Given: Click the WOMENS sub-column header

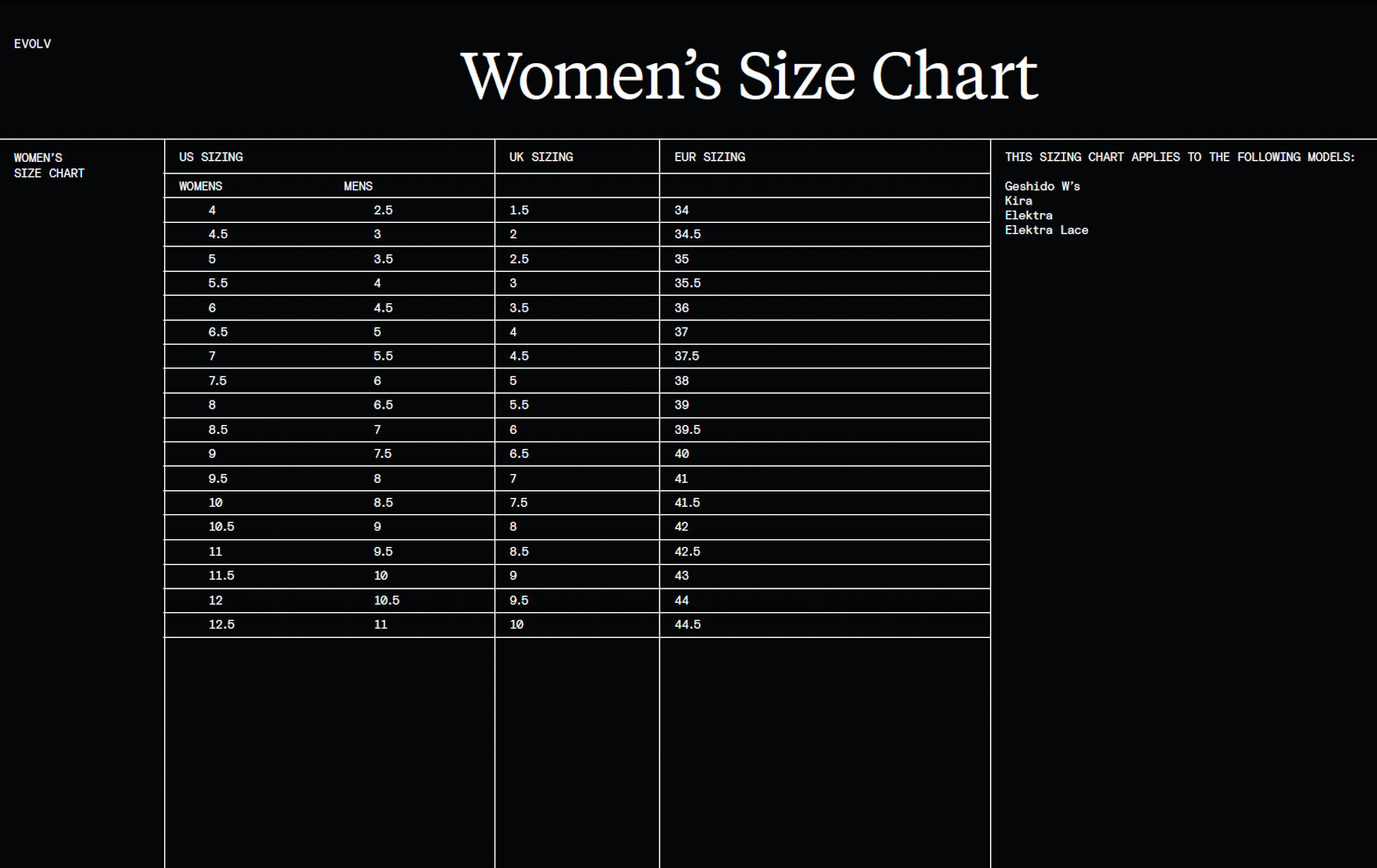Looking at the screenshot, I should coord(201,186).
